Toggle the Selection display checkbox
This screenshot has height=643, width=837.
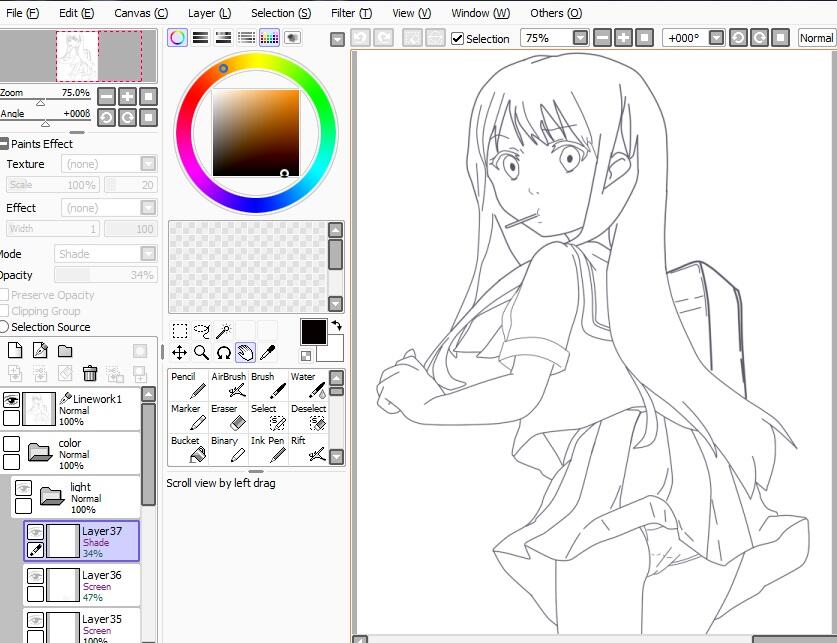[457, 38]
